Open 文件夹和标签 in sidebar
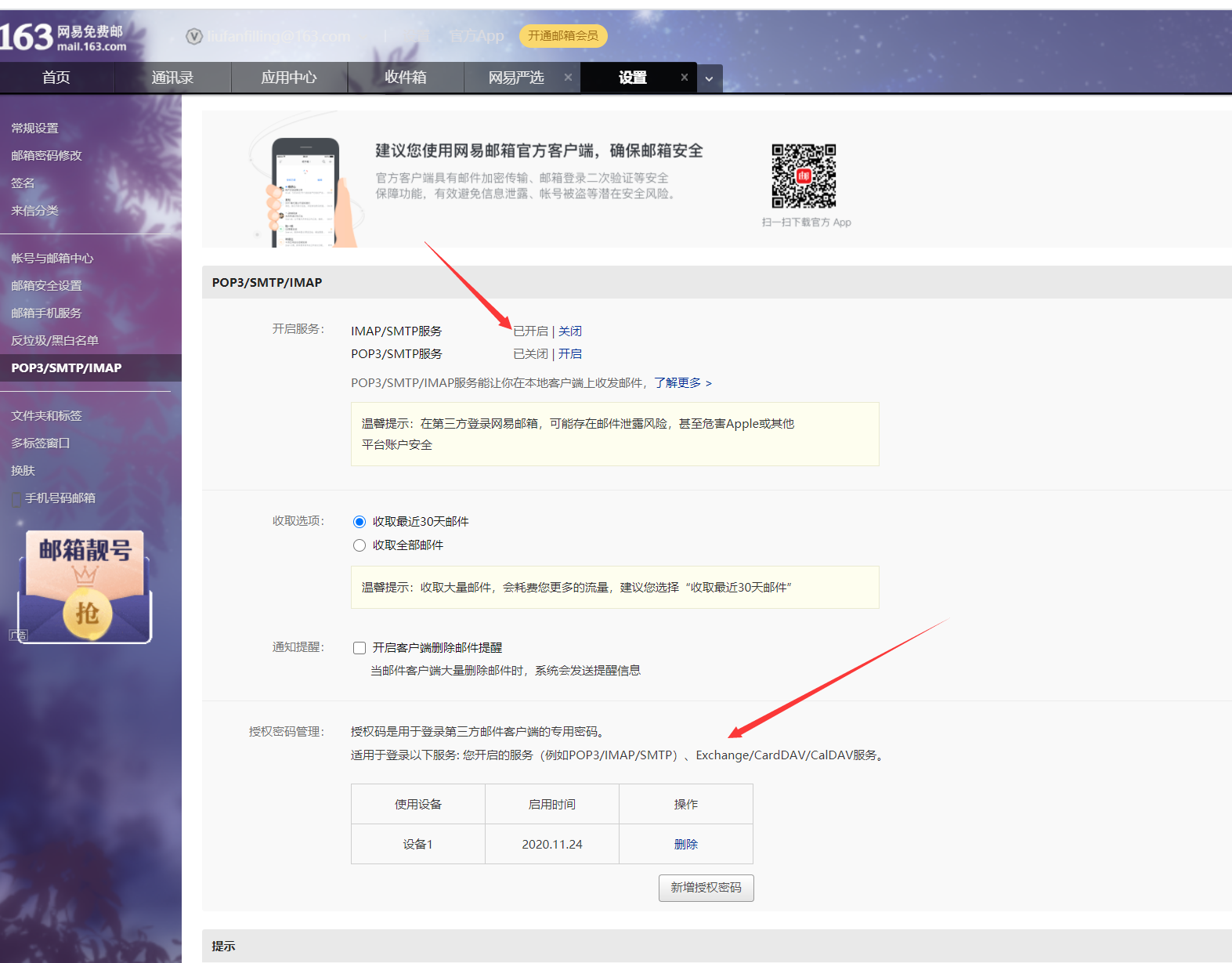The height and width of the screenshot is (963, 1232). tap(47, 416)
